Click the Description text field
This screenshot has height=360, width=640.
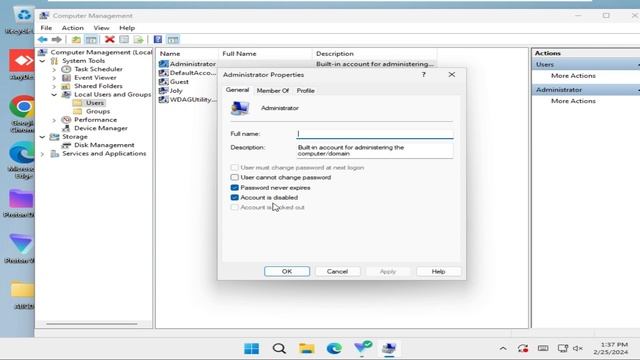coord(375,151)
